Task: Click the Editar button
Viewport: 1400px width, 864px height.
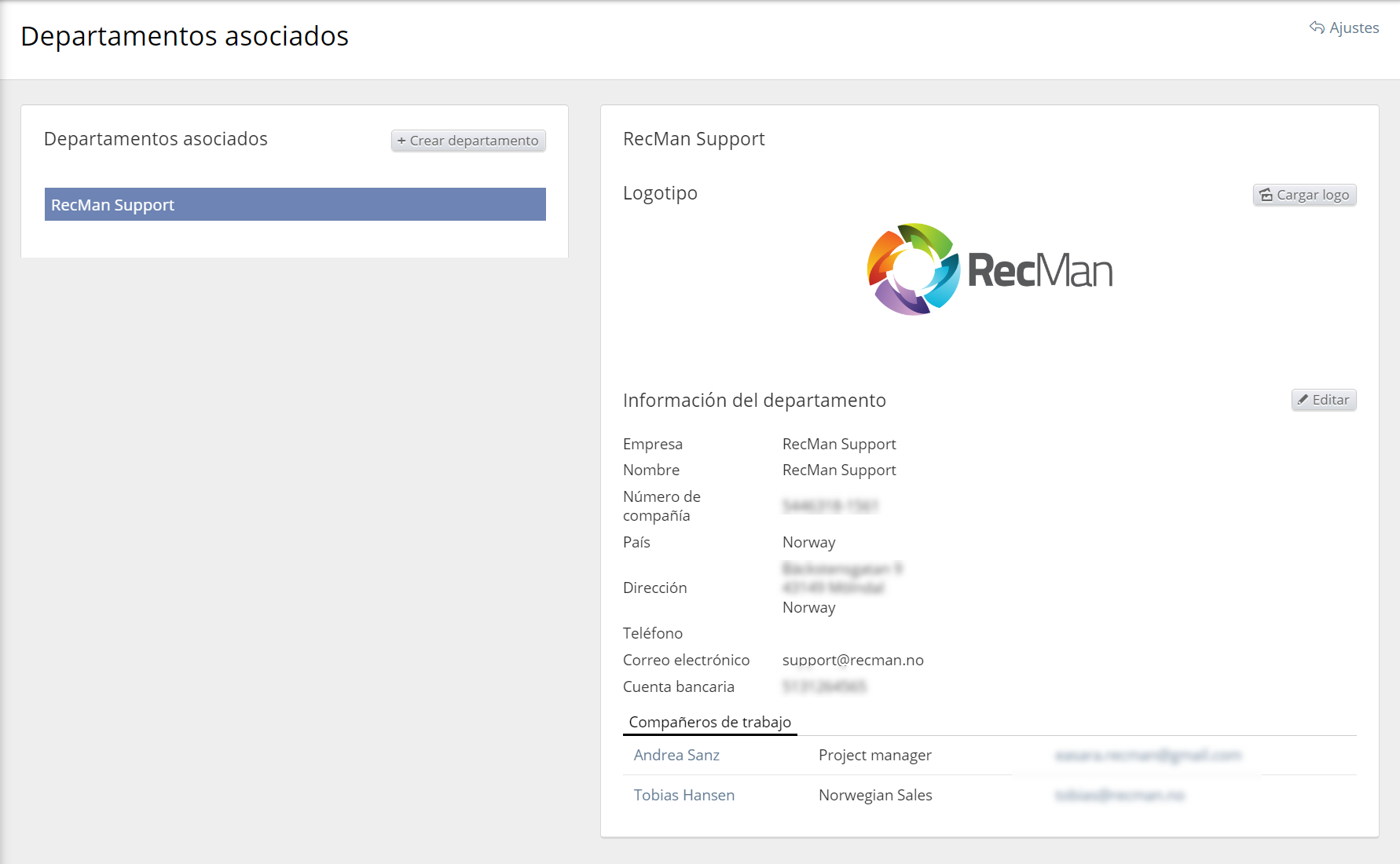Action: pos(1324,400)
